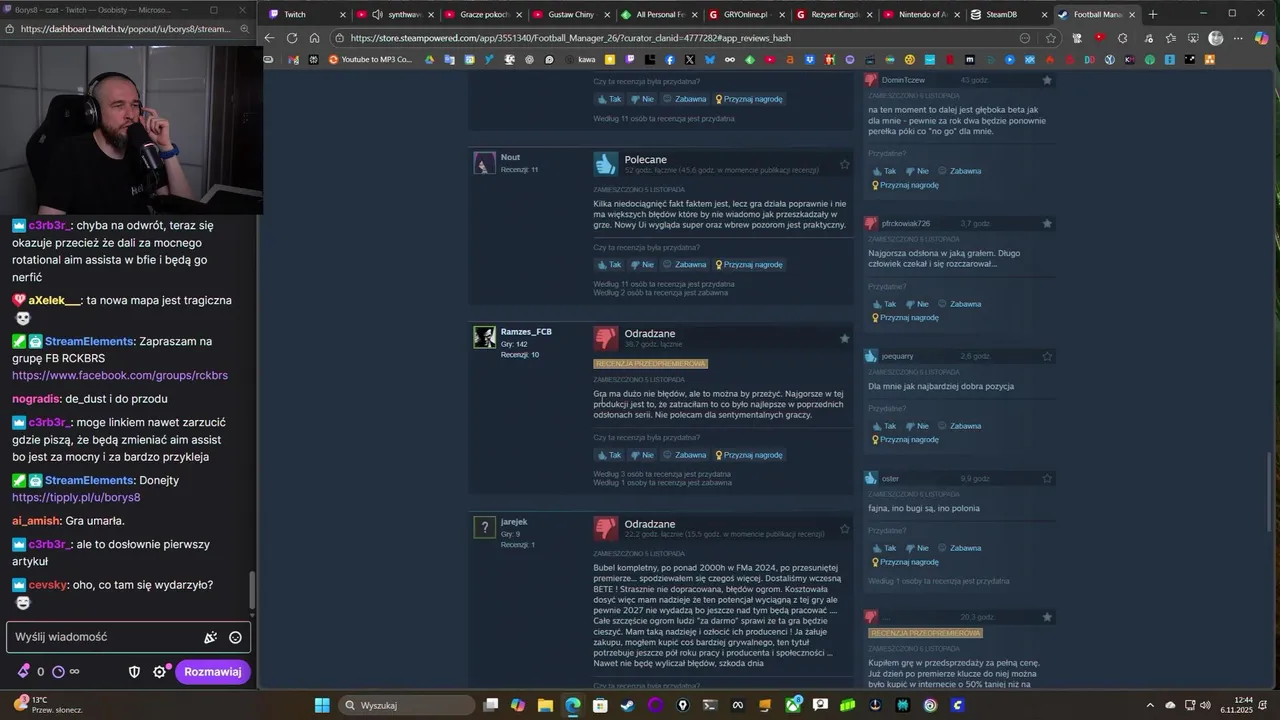Click the store.steampowered.com address bar

tap(696, 38)
